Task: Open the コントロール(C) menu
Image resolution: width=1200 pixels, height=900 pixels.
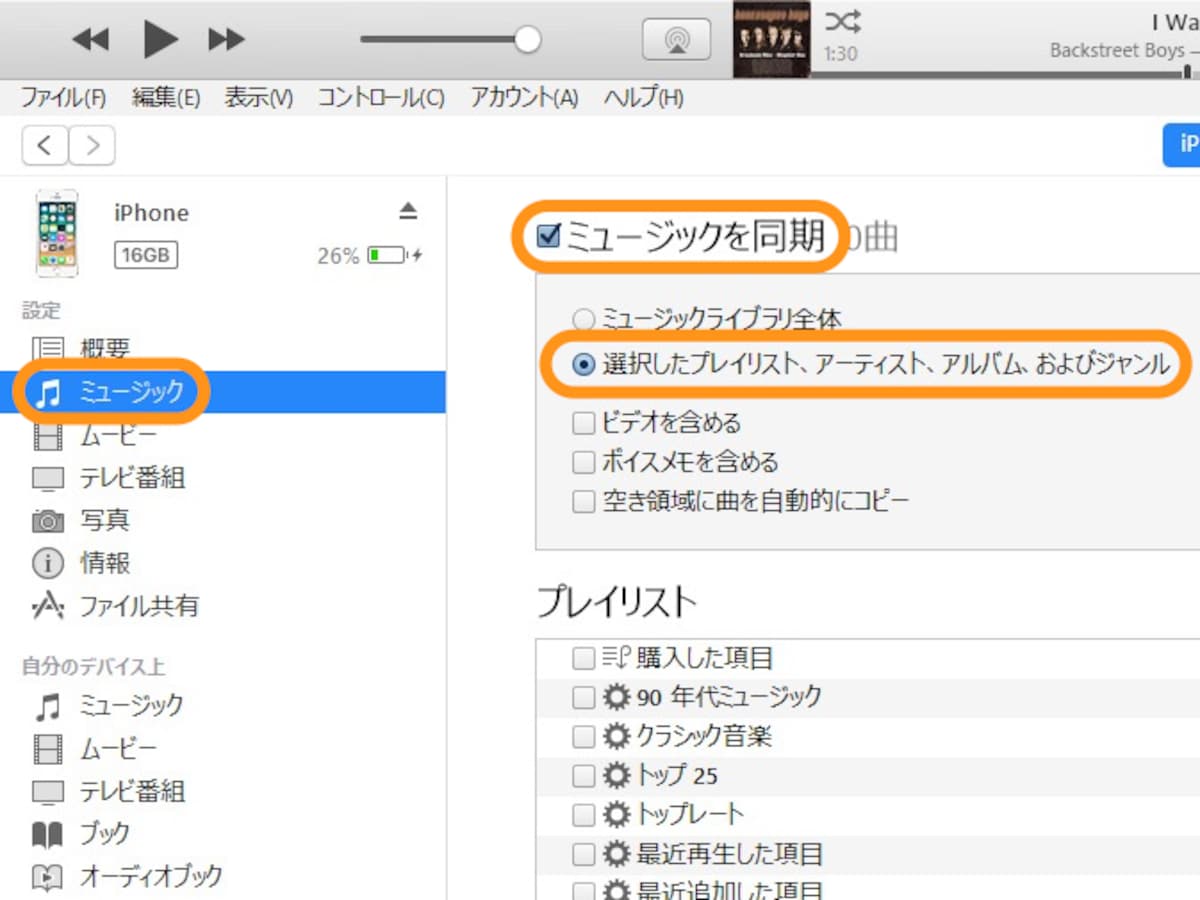Action: 381,97
